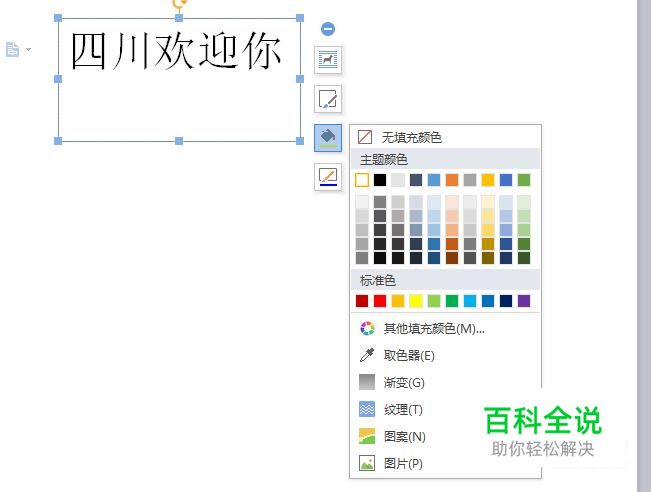Click bottom-right resize handle of text box

pos(300,141)
